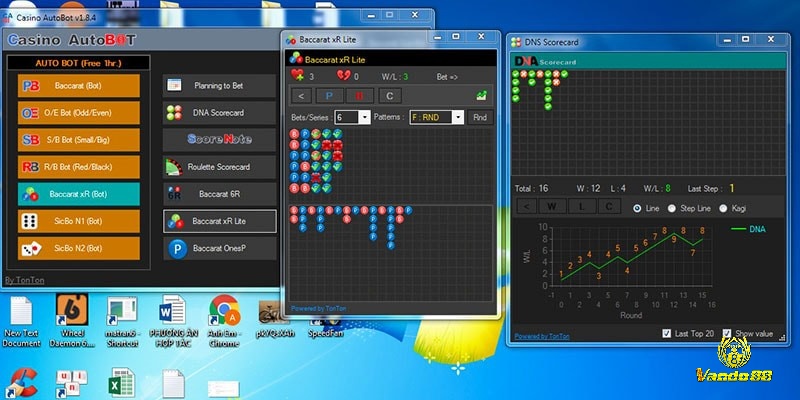Viewport: 800px width, 400px height.
Task: Click the DNA legend entry on the chart
Action: pos(748,229)
